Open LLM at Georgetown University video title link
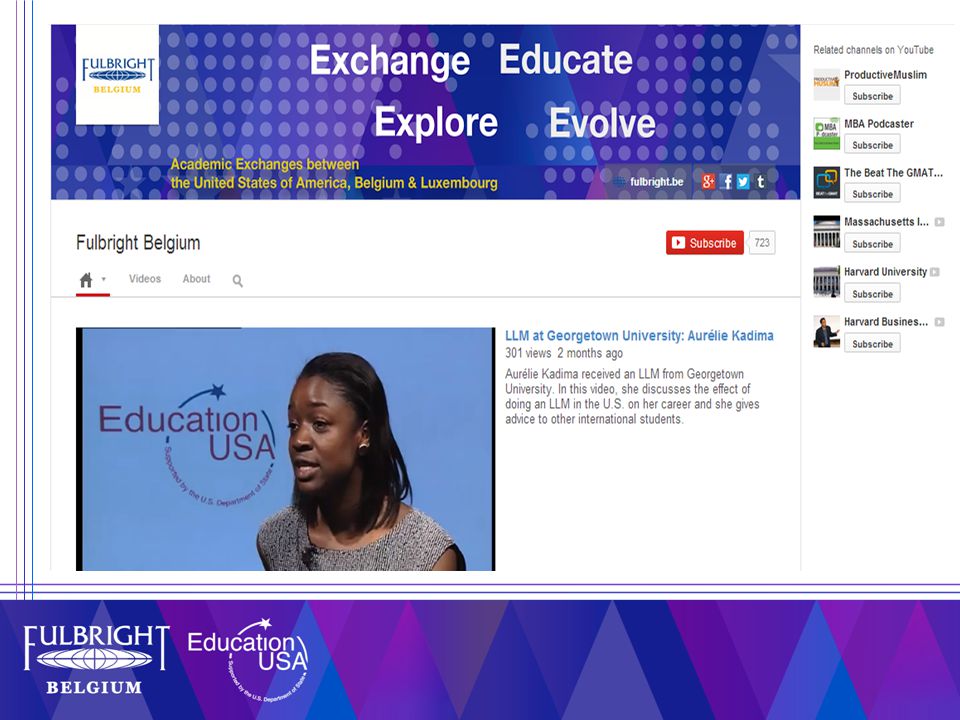The height and width of the screenshot is (720, 960). 639,336
